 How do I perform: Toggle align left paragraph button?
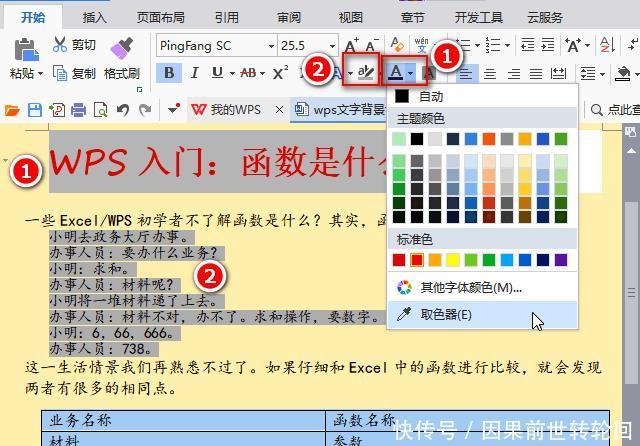467,74
